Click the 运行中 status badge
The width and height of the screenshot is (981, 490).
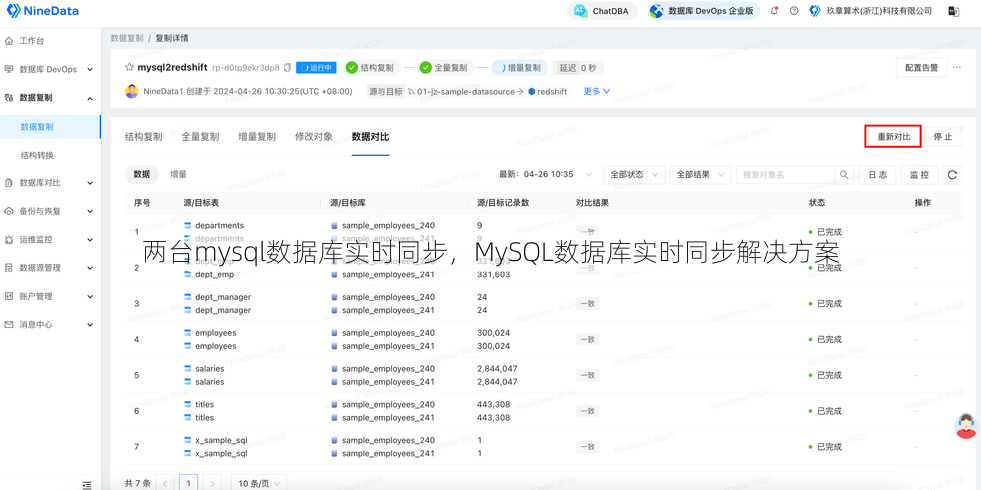click(x=317, y=68)
